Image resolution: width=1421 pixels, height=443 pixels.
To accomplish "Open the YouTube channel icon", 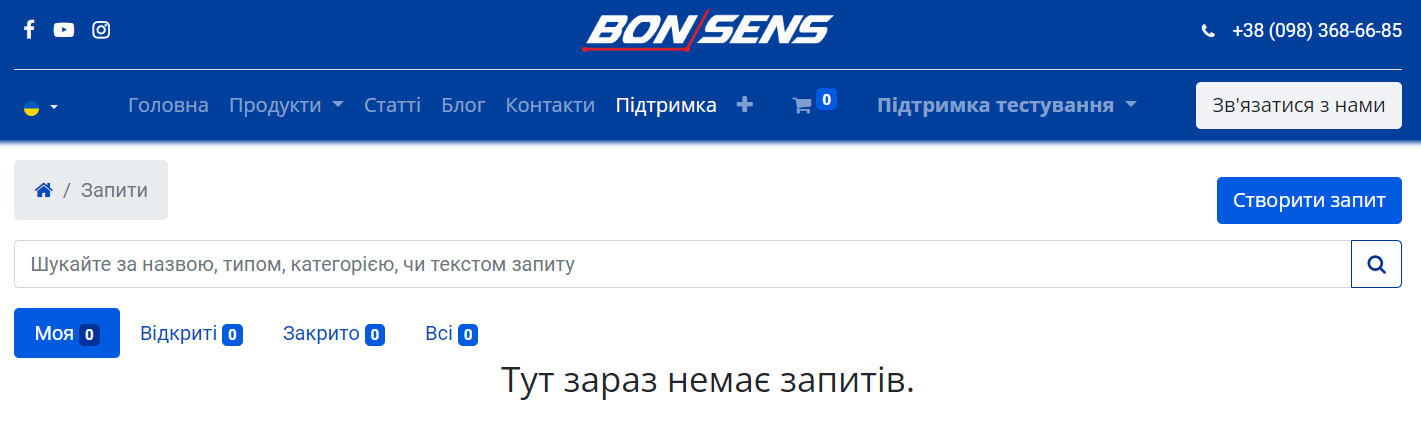I will coord(64,30).
